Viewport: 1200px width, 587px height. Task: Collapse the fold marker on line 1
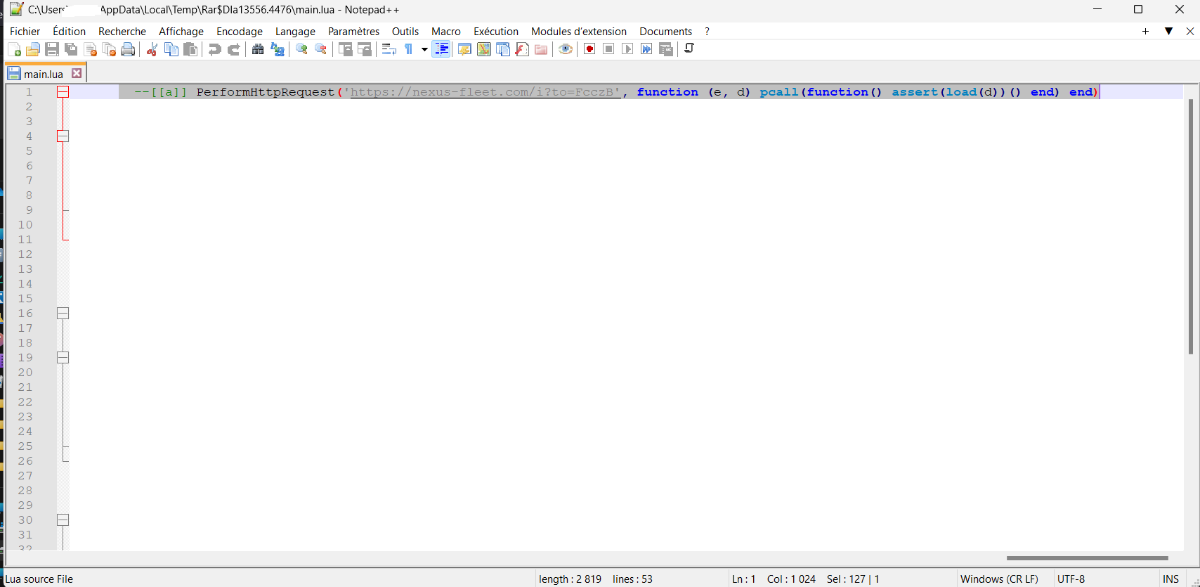coord(62,92)
